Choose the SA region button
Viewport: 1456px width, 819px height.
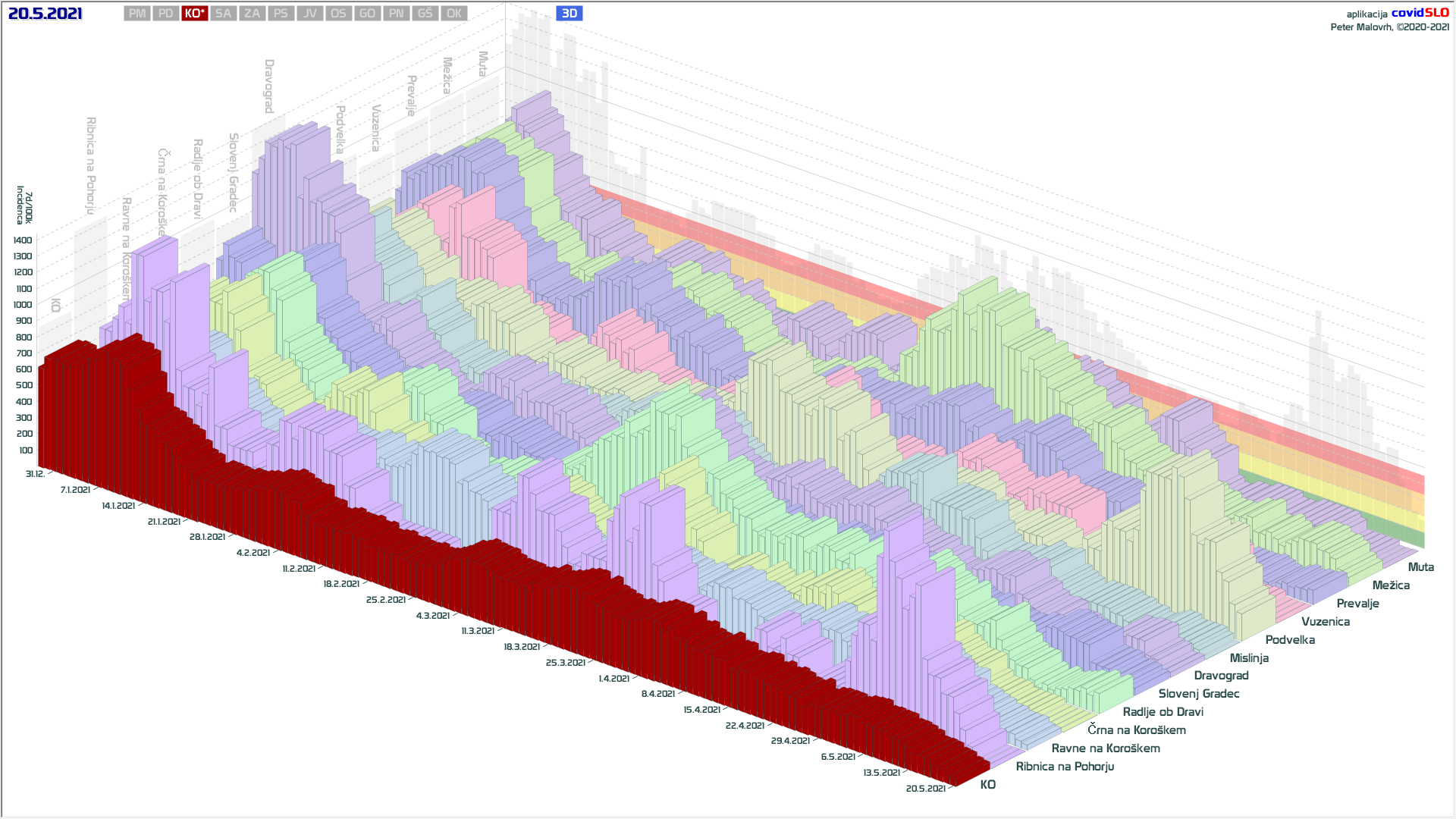click(223, 14)
